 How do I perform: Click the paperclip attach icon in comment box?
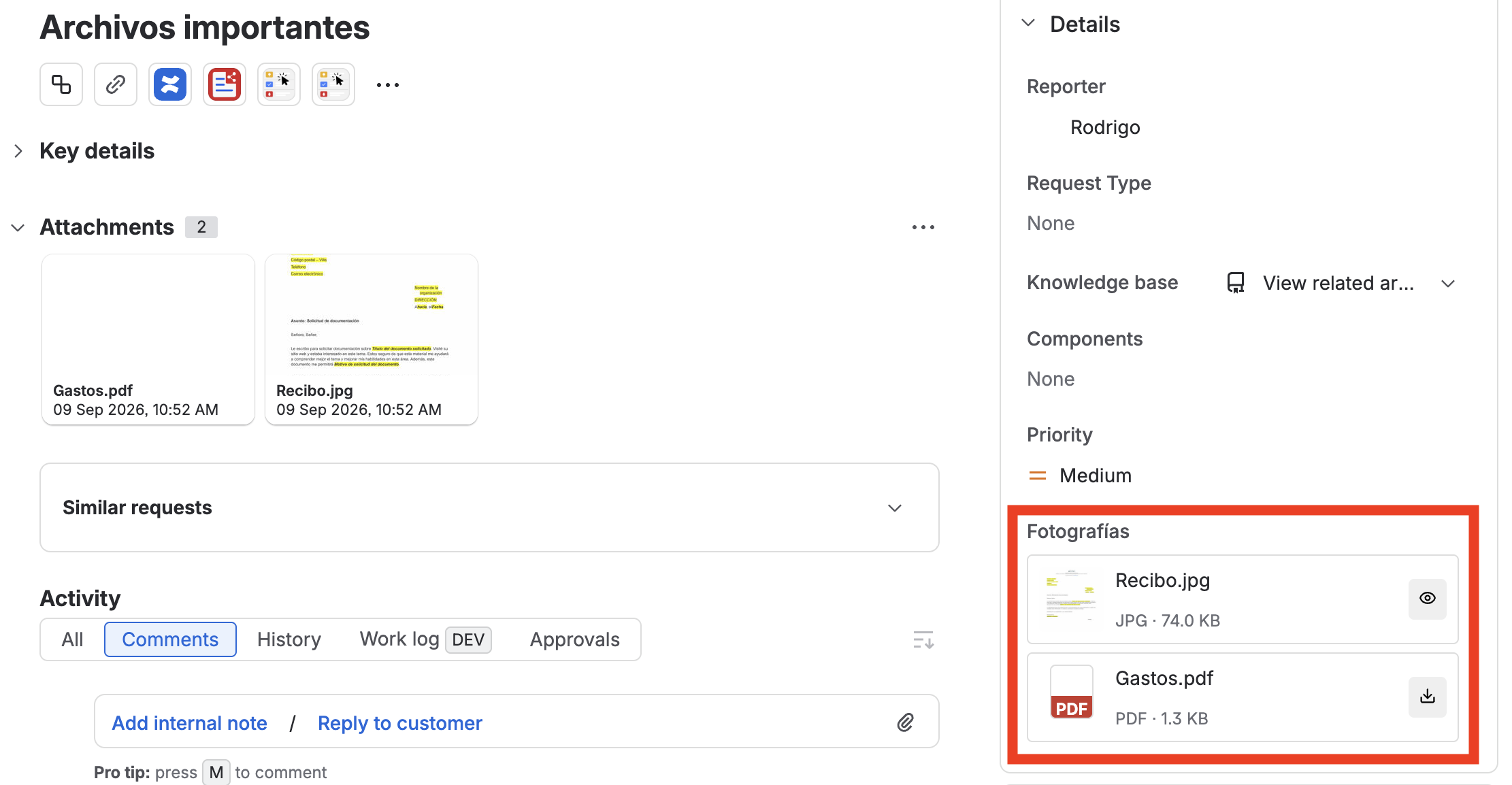pyautogui.click(x=905, y=722)
